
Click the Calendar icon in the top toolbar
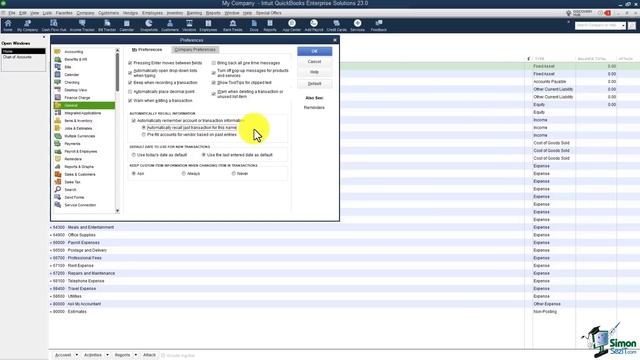[x=127, y=25]
